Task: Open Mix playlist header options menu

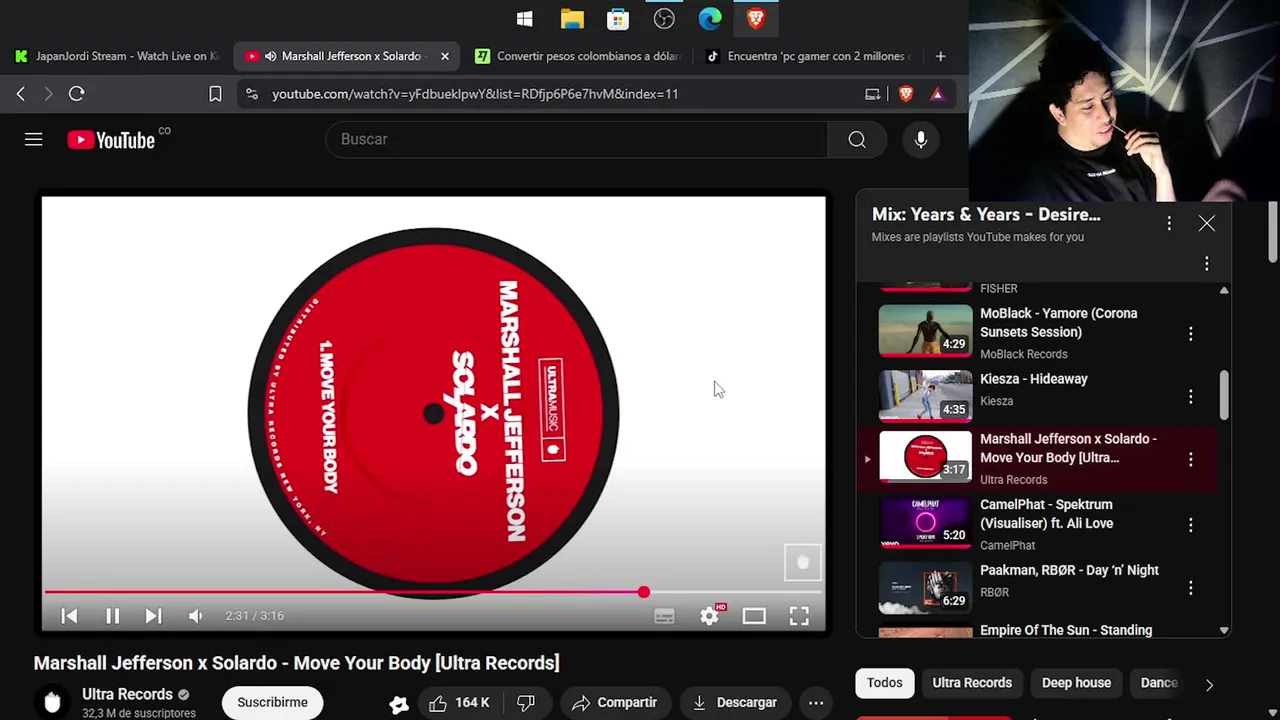Action: pyautogui.click(x=1169, y=224)
